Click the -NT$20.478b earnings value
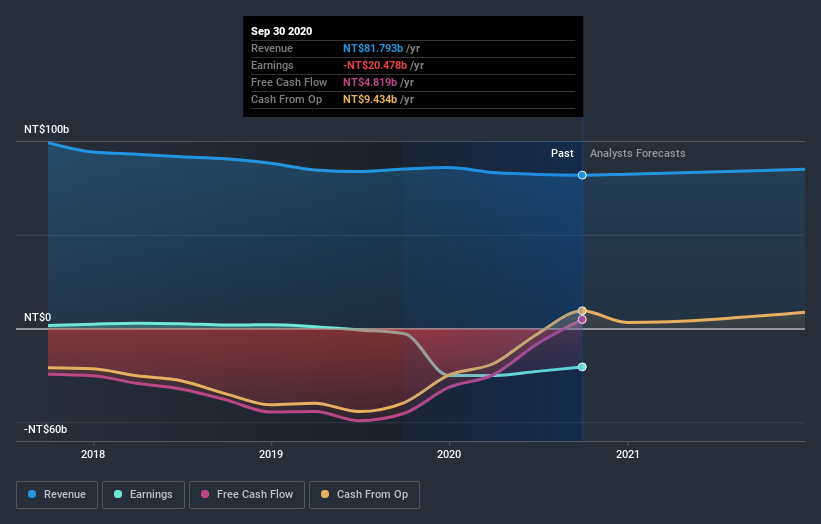The image size is (821, 524). coord(375,65)
